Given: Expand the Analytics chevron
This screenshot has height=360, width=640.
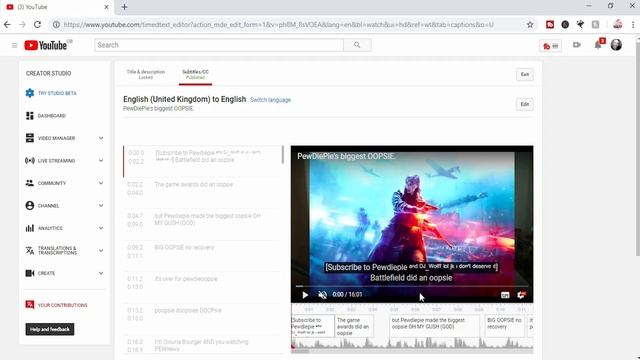Looking at the screenshot, I should 101,228.
